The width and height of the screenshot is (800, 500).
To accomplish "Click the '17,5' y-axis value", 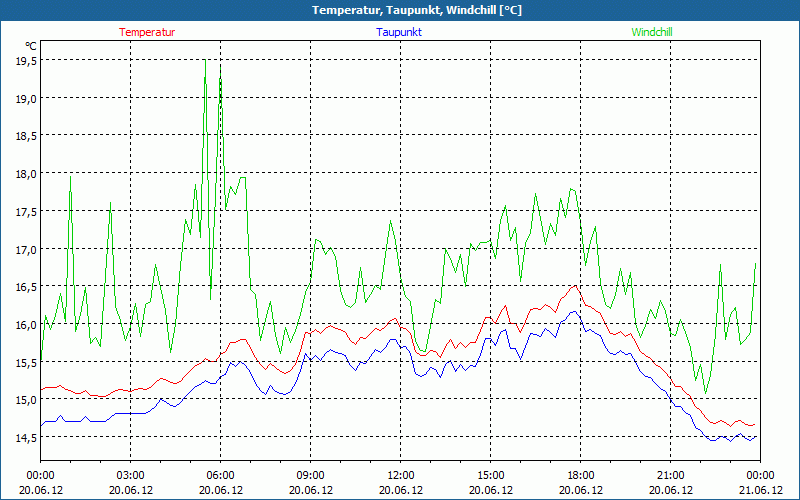I will [x=26, y=212].
